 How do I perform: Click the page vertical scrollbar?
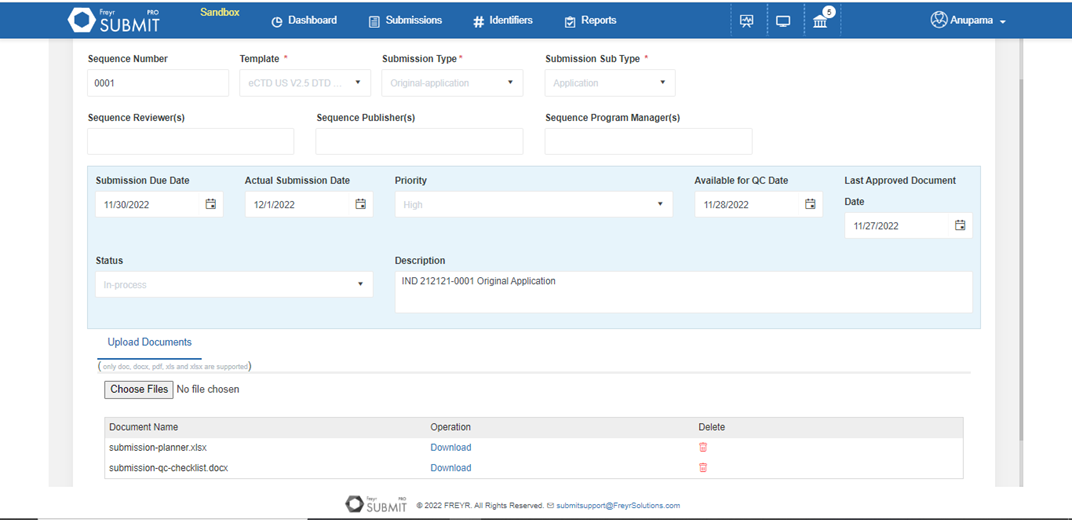click(x=1021, y=260)
